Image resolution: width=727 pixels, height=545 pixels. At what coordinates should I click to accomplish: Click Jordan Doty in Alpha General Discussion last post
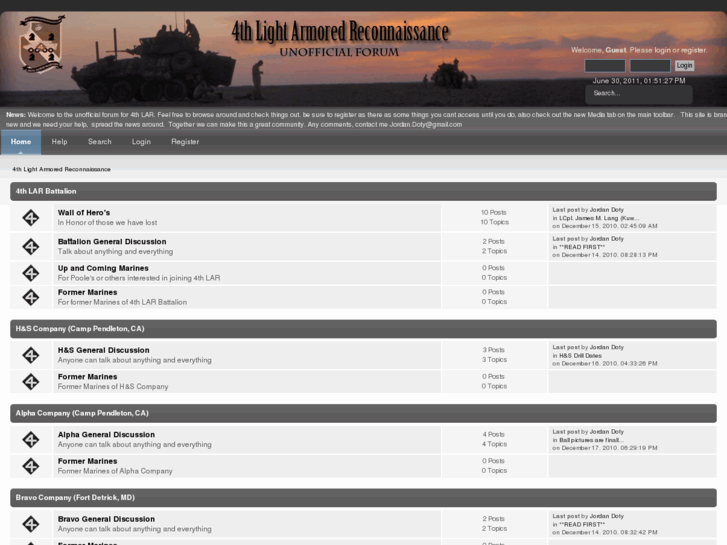(606, 431)
